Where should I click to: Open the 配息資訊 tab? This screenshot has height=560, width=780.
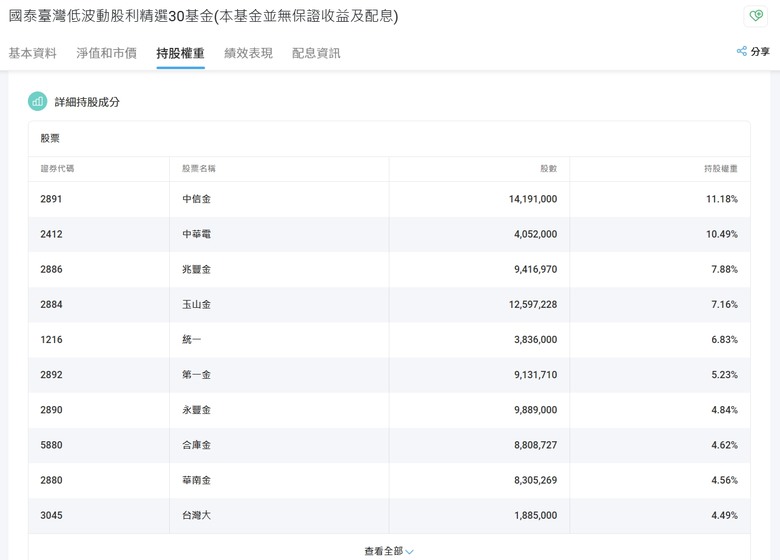pyautogui.click(x=316, y=53)
